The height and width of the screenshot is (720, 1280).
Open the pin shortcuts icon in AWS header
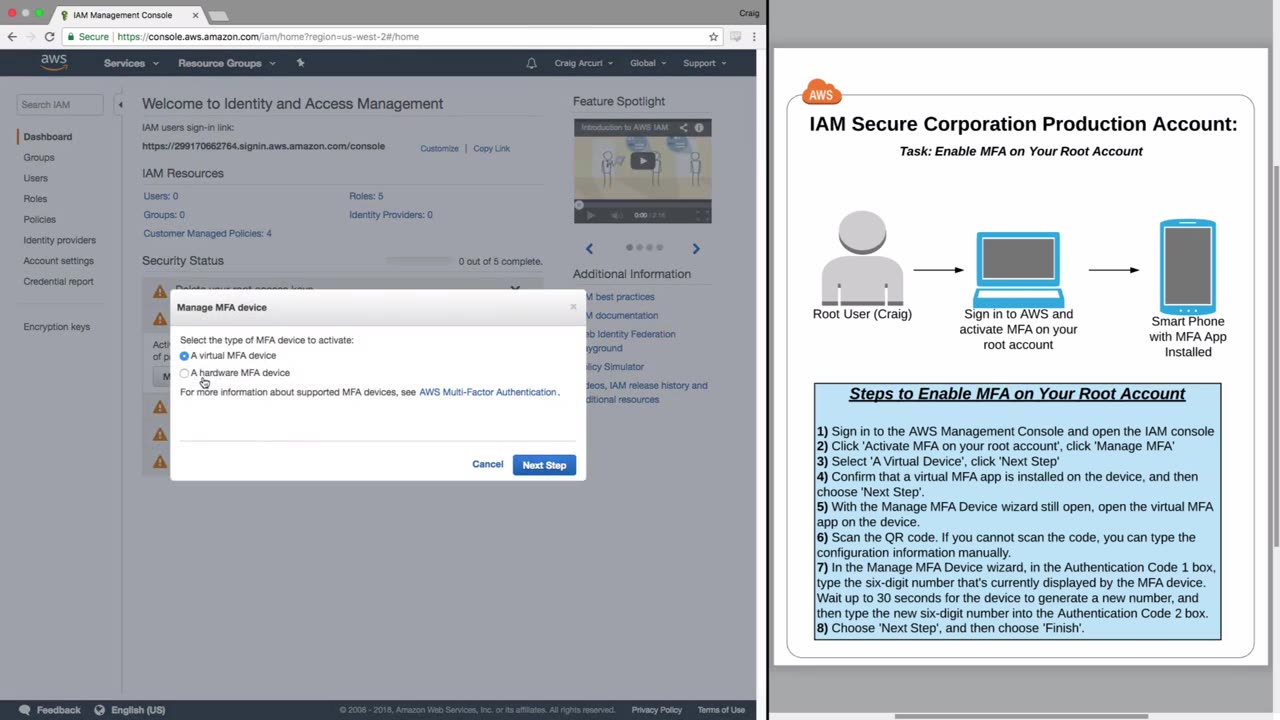tap(300, 63)
